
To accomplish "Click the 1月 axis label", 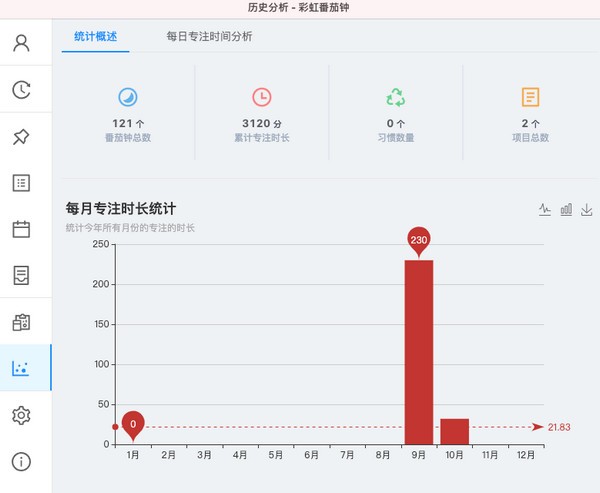I will (x=133, y=455).
